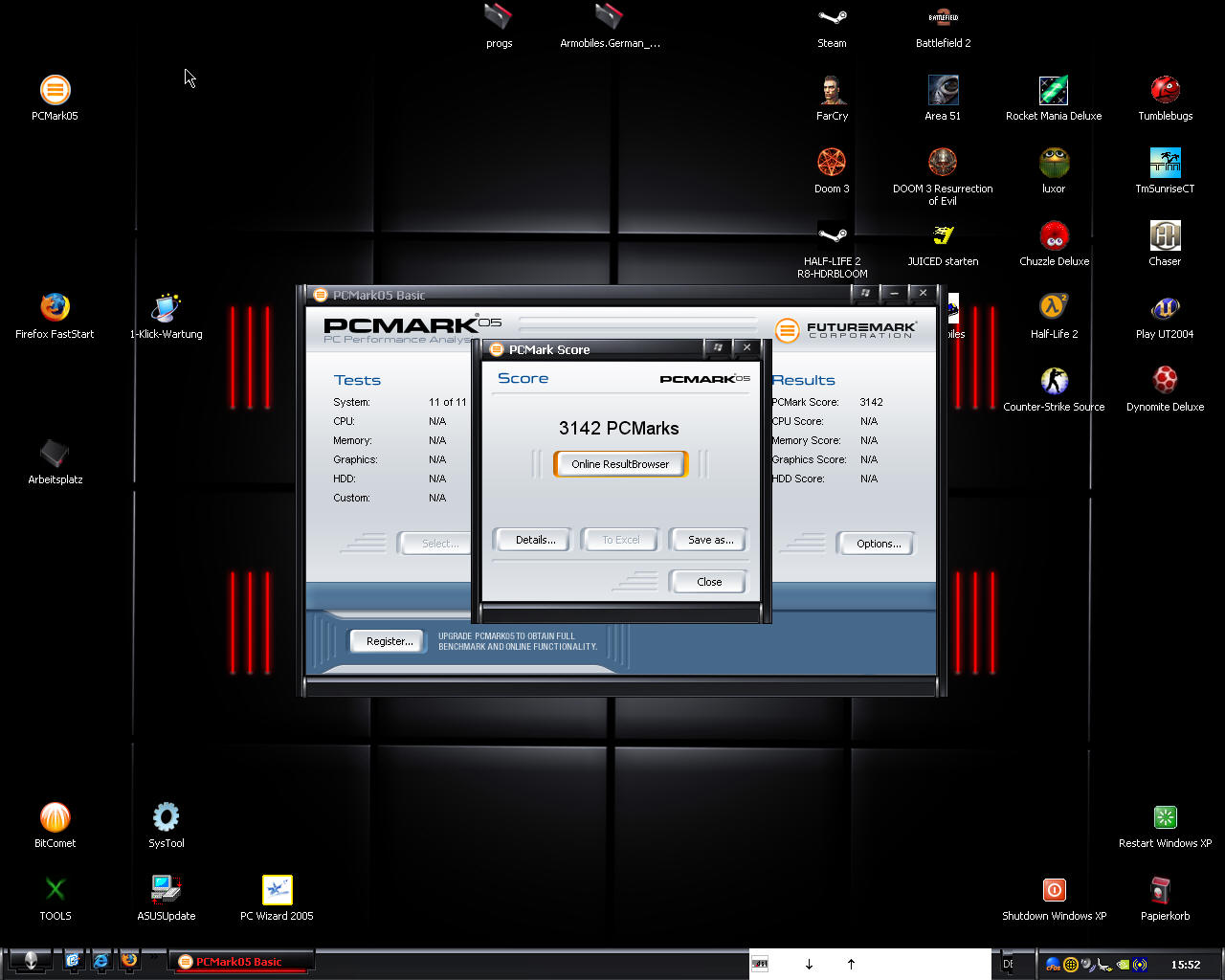Open the PCMark05 desktop icon
1225x980 pixels.
55,91
